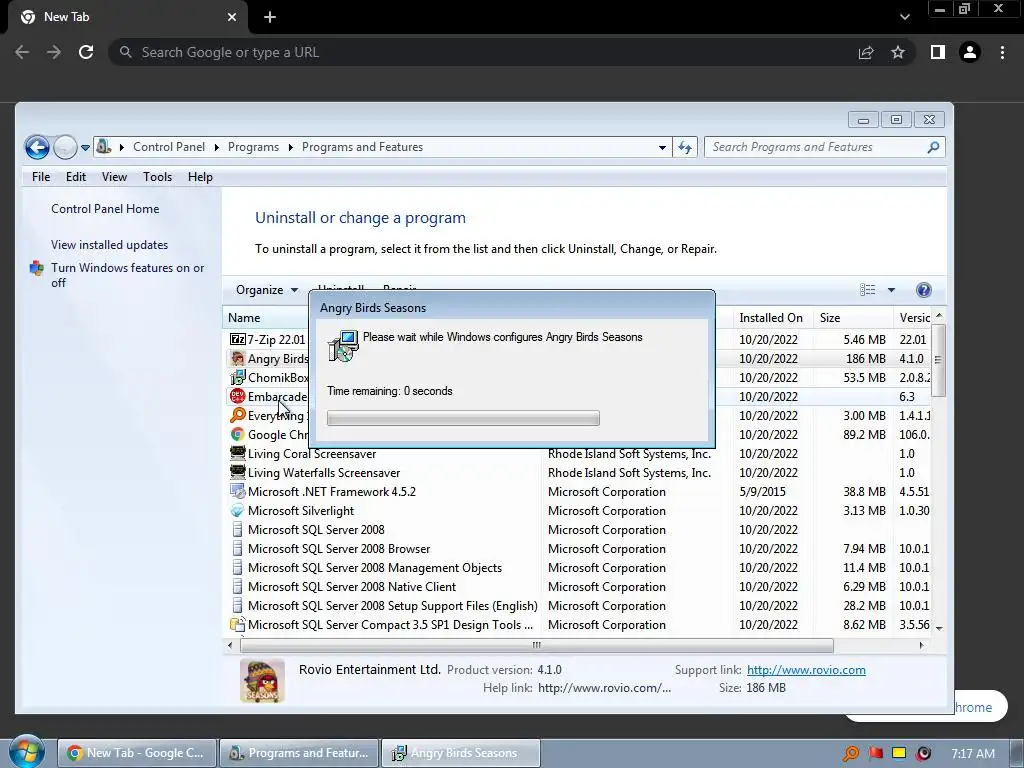Open the Tools menu
This screenshot has height=768, width=1024.
click(157, 177)
